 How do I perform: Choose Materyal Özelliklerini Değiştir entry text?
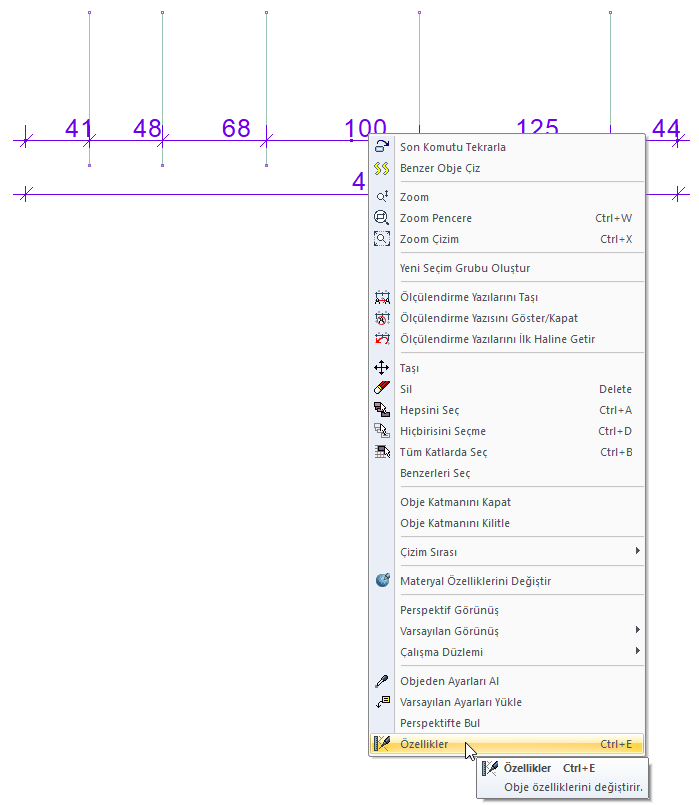coord(475,581)
